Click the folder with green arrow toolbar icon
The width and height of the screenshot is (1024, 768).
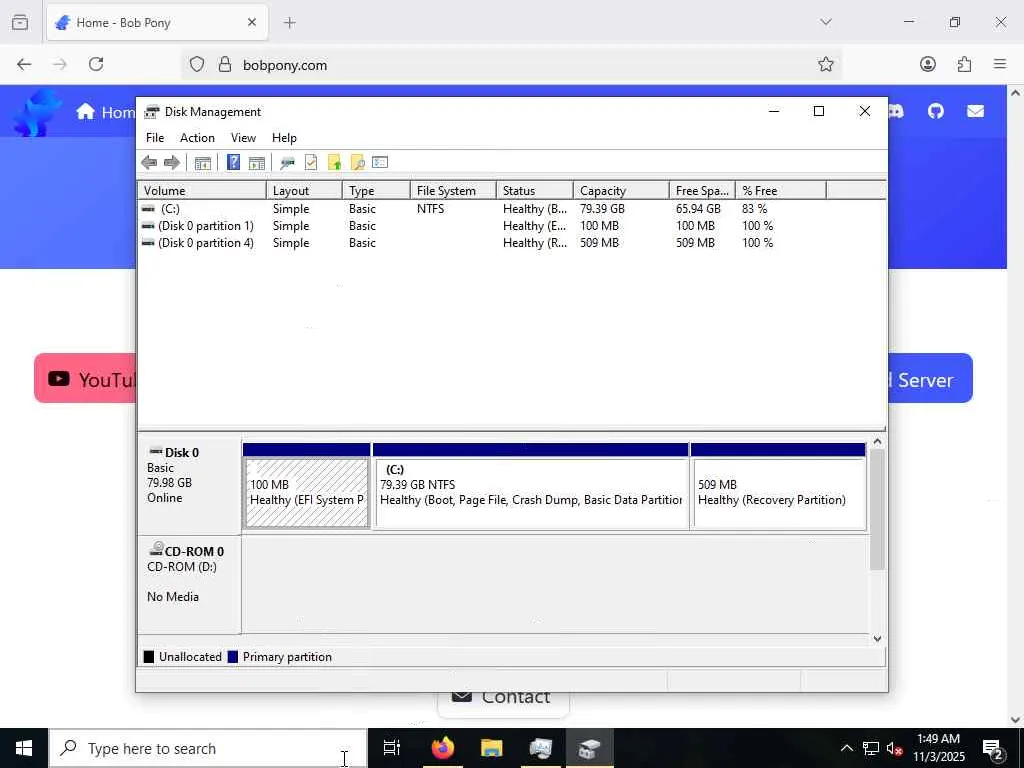click(x=334, y=163)
